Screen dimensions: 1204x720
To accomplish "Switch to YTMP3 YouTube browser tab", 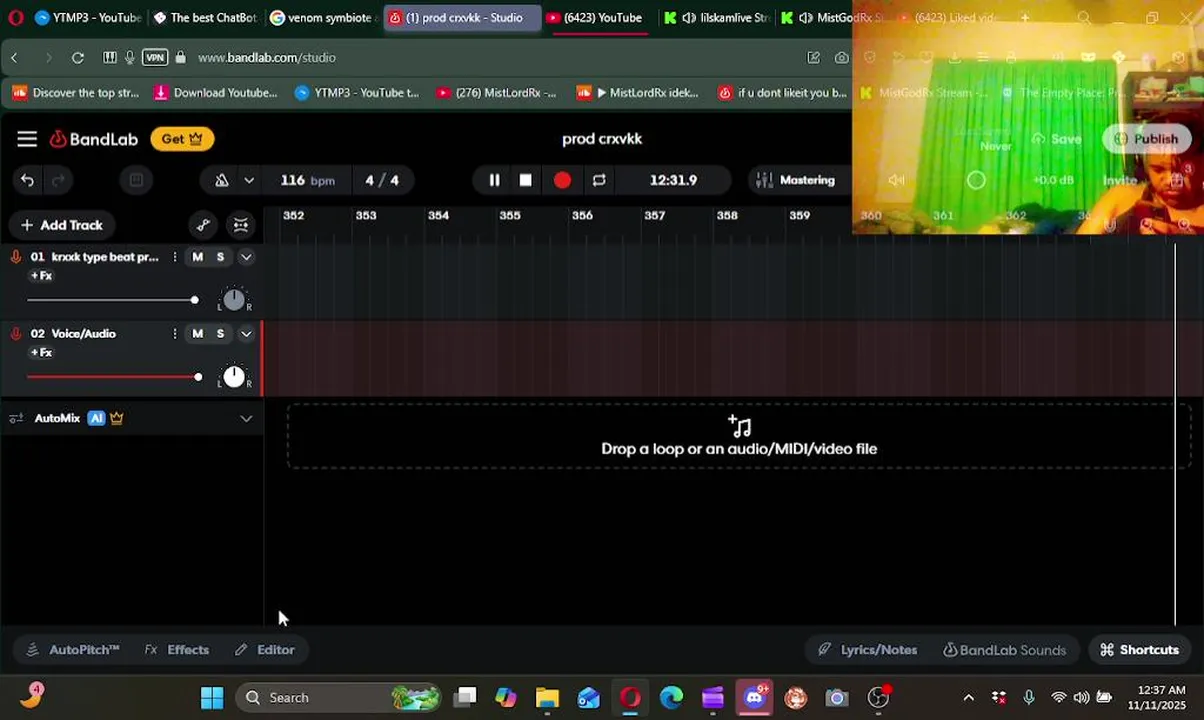I will coord(87,17).
